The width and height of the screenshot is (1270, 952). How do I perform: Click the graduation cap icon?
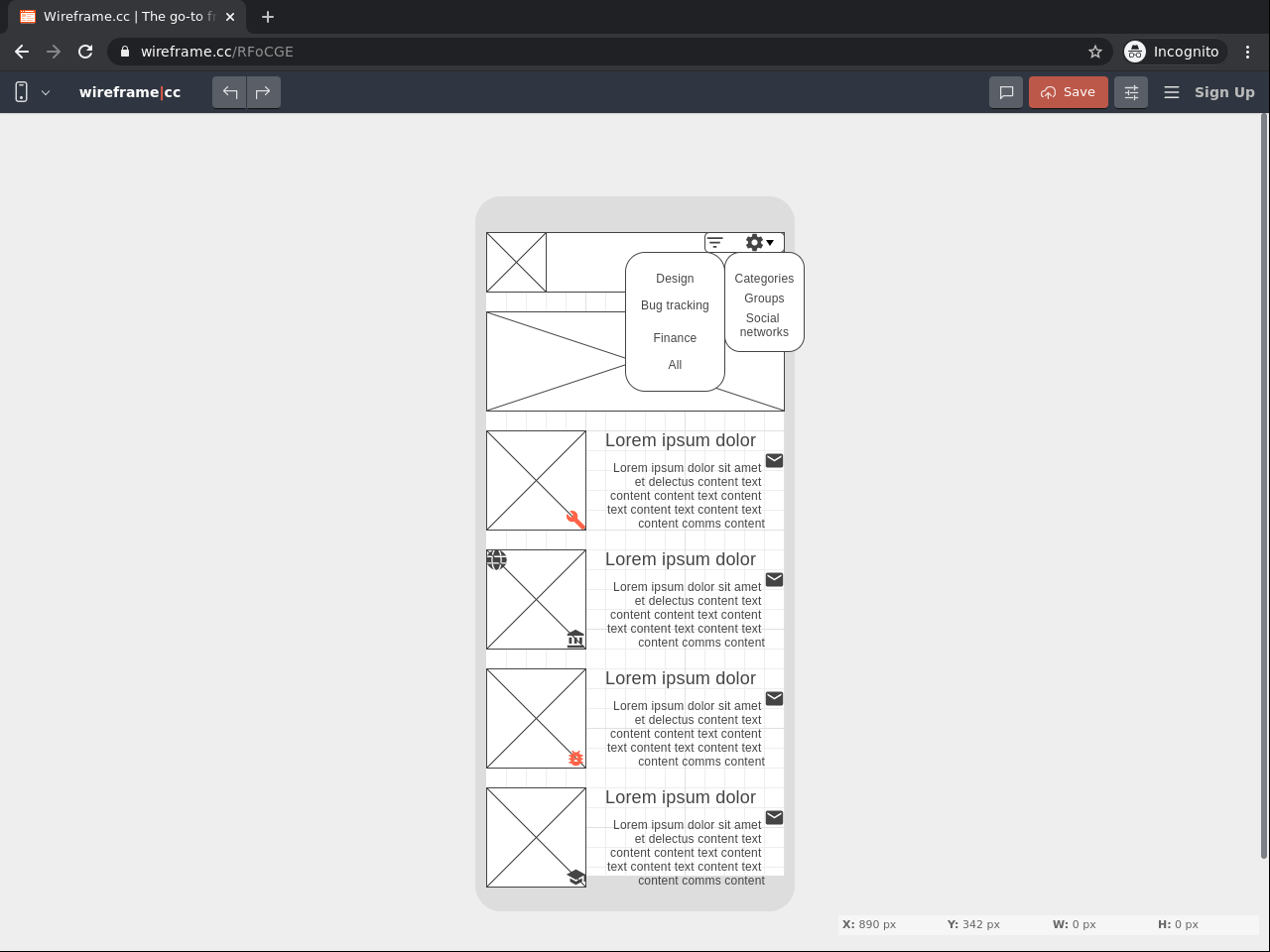coord(576,878)
